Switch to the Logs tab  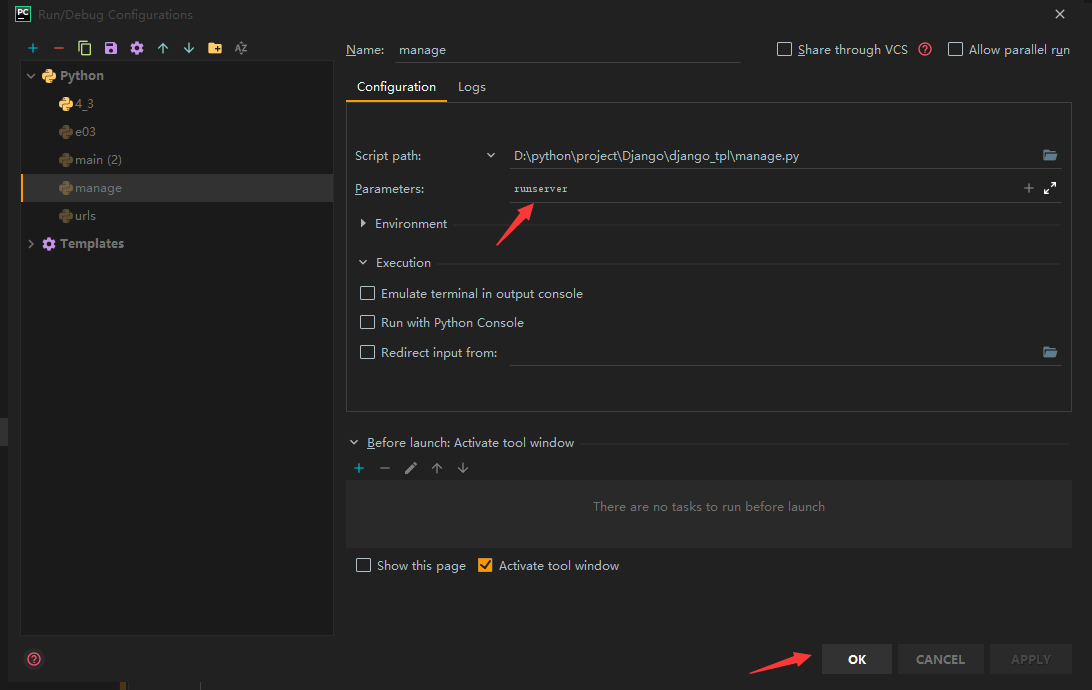(471, 87)
